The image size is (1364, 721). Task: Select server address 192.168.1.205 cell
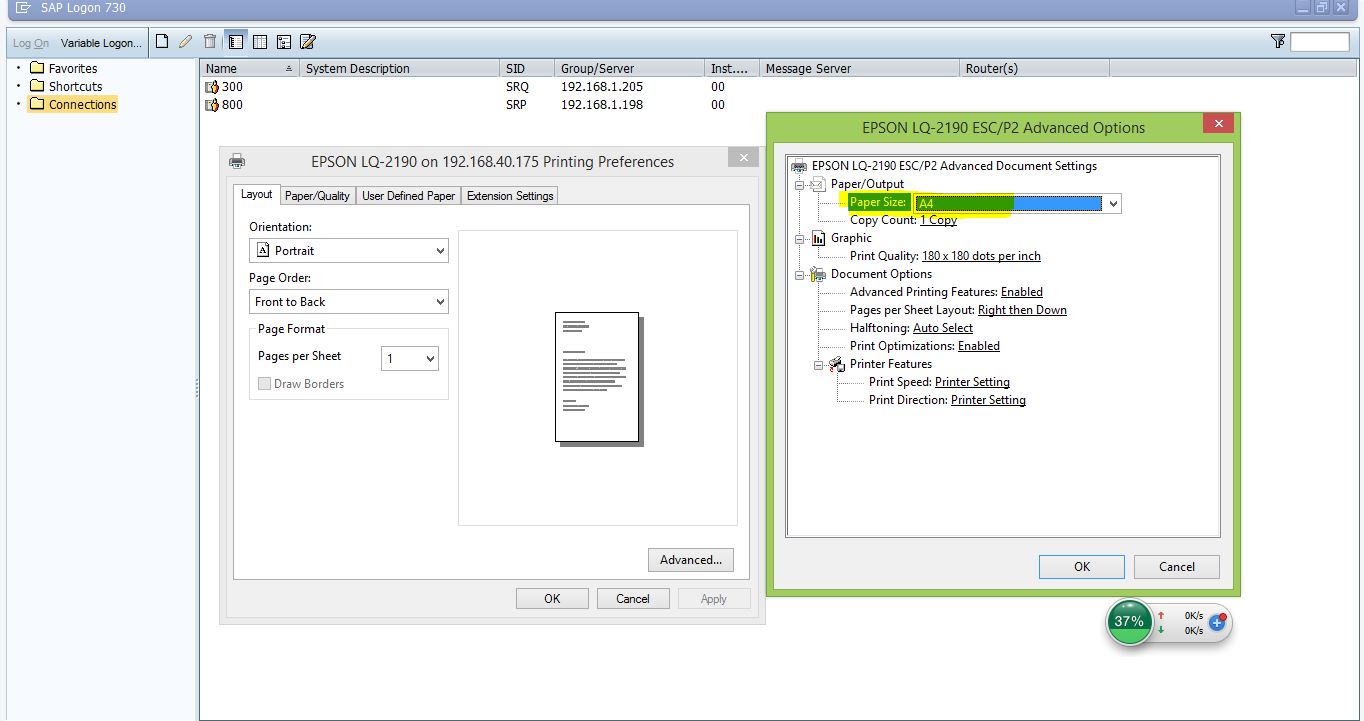(601, 87)
